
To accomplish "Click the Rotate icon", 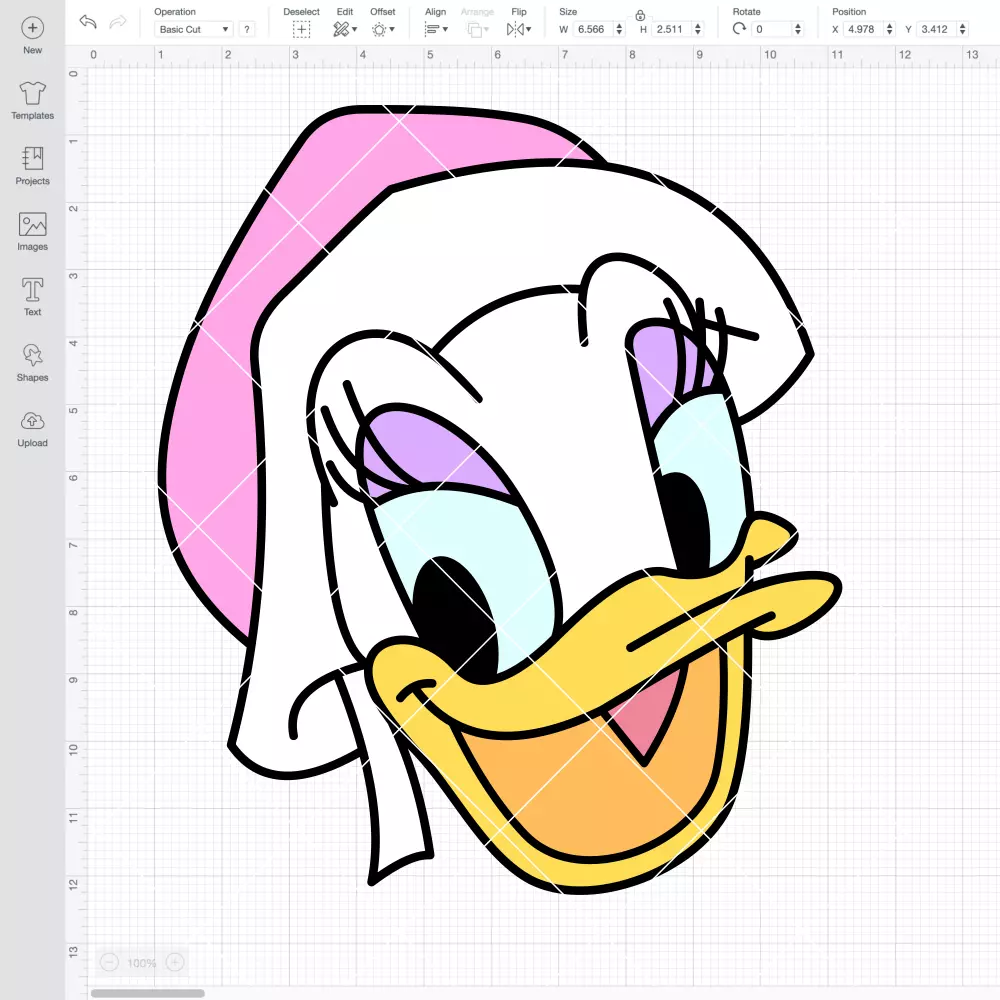I will 739,29.
